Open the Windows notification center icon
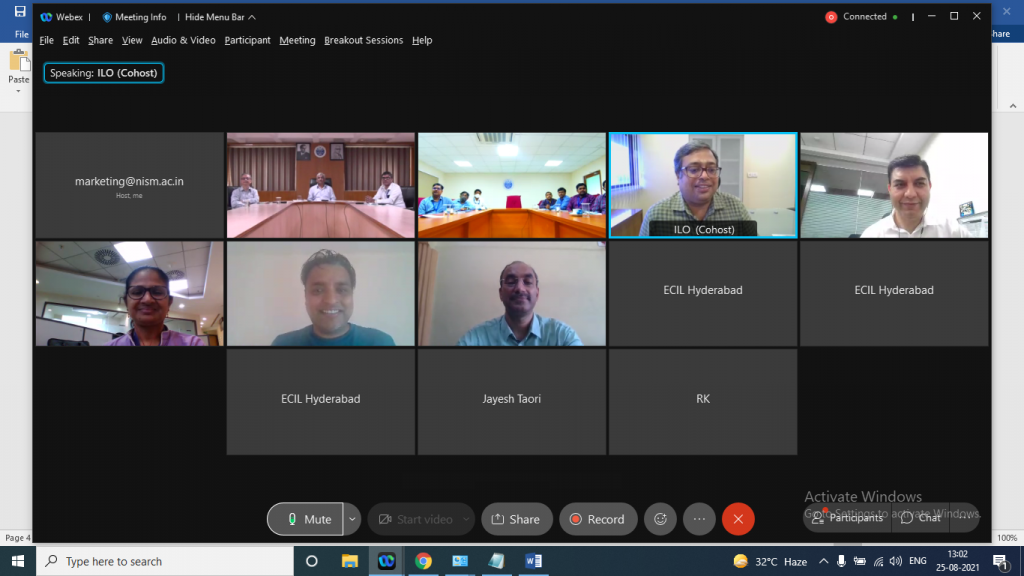 pyautogui.click(x=999, y=561)
